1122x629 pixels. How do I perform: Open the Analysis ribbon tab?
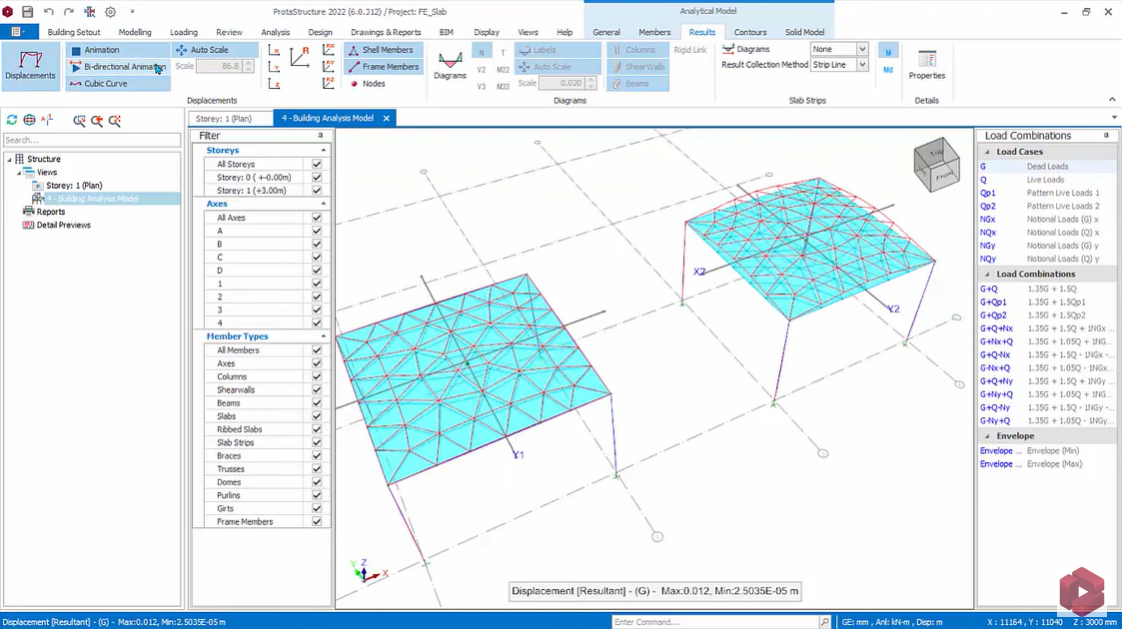pyautogui.click(x=275, y=32)
